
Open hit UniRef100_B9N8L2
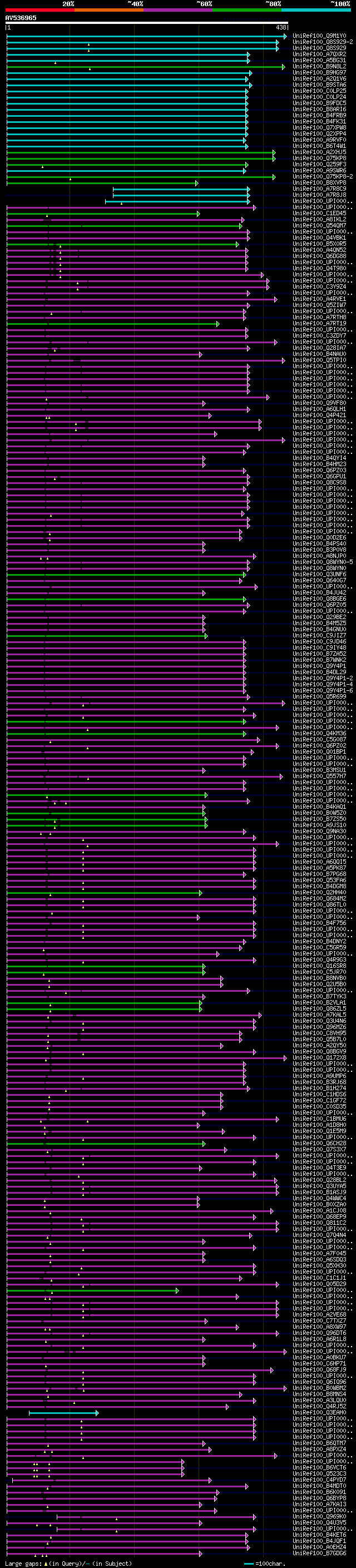319,66
